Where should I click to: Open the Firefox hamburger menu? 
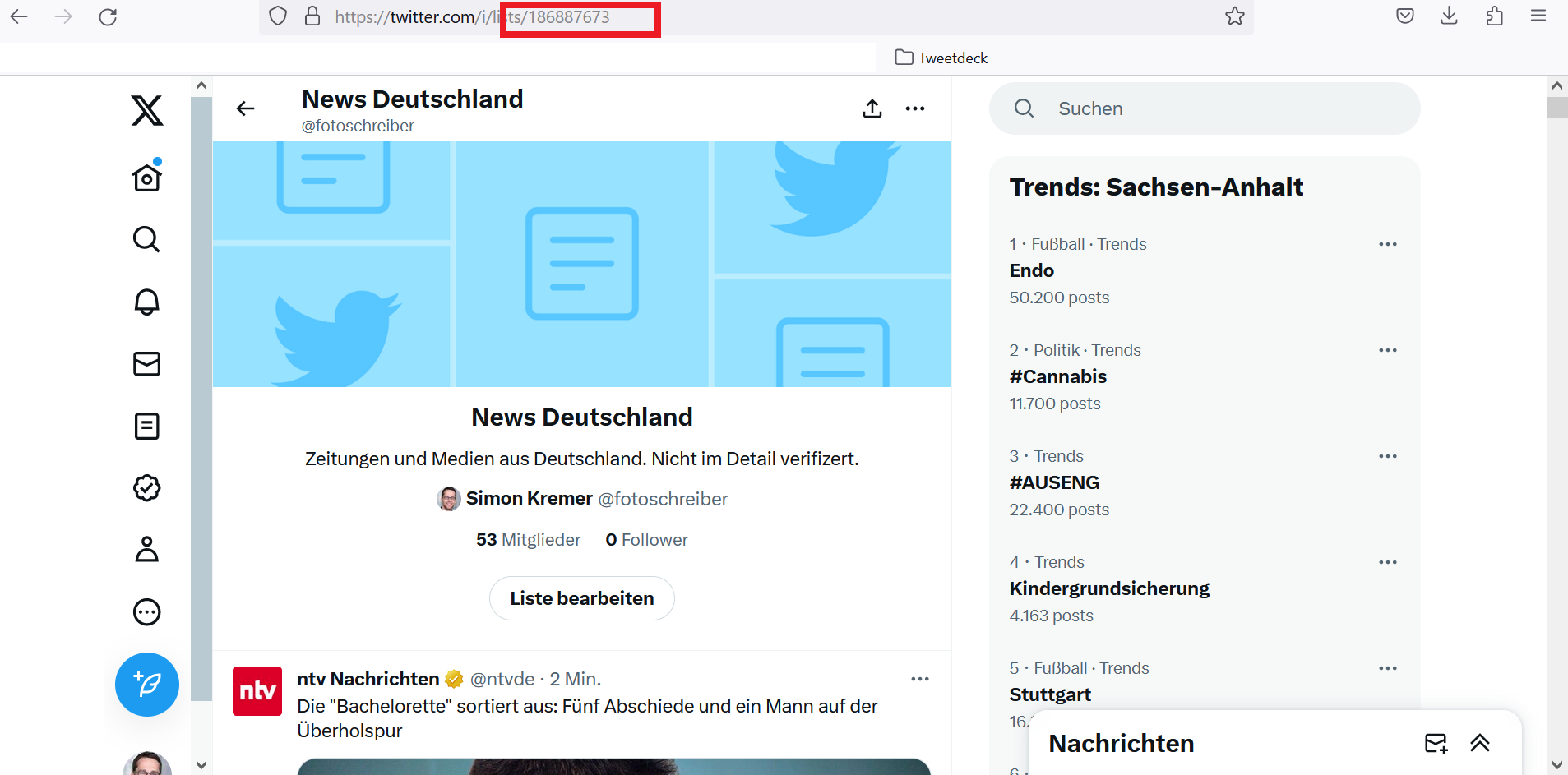click(1538, 16)
